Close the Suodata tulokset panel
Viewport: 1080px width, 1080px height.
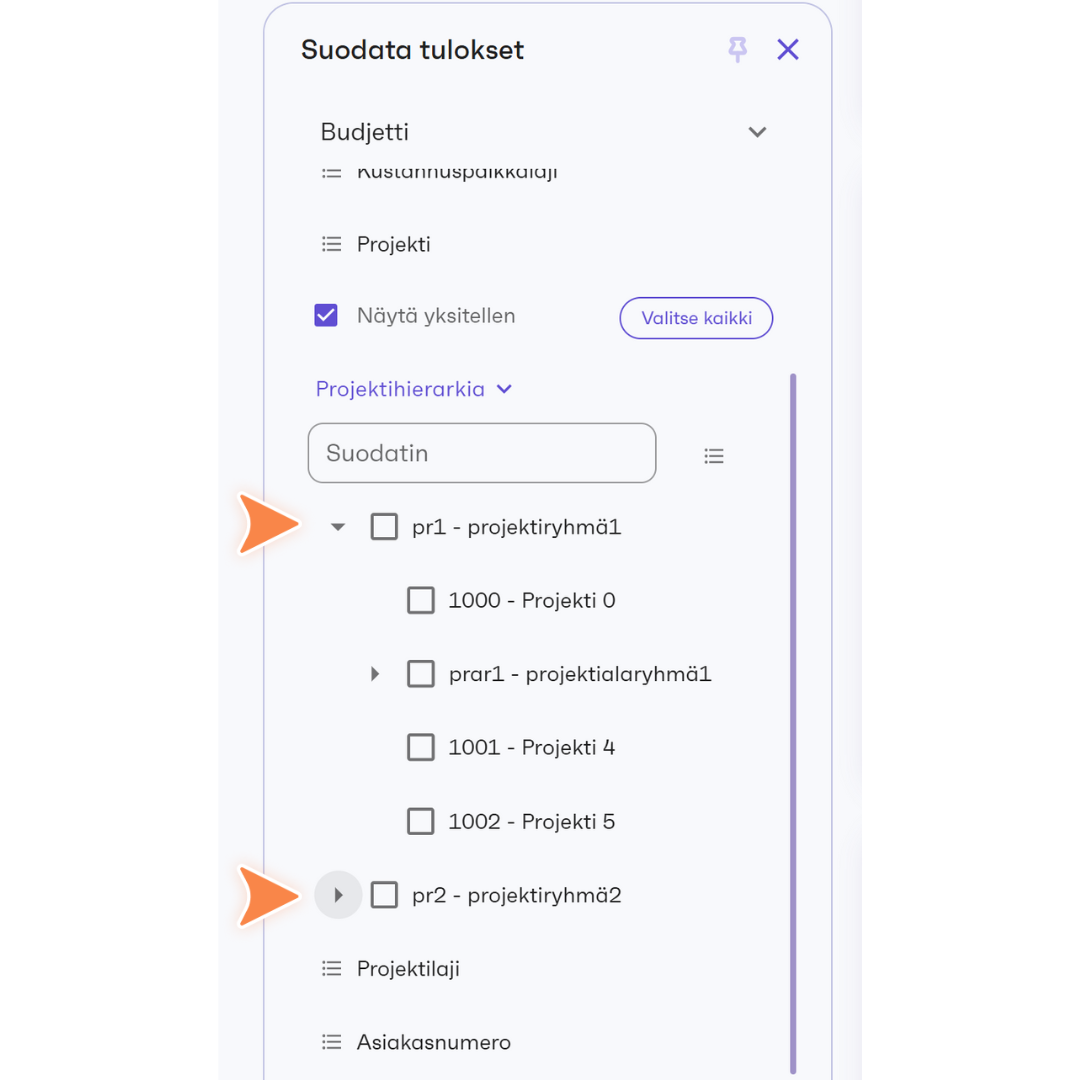[788, 50]
